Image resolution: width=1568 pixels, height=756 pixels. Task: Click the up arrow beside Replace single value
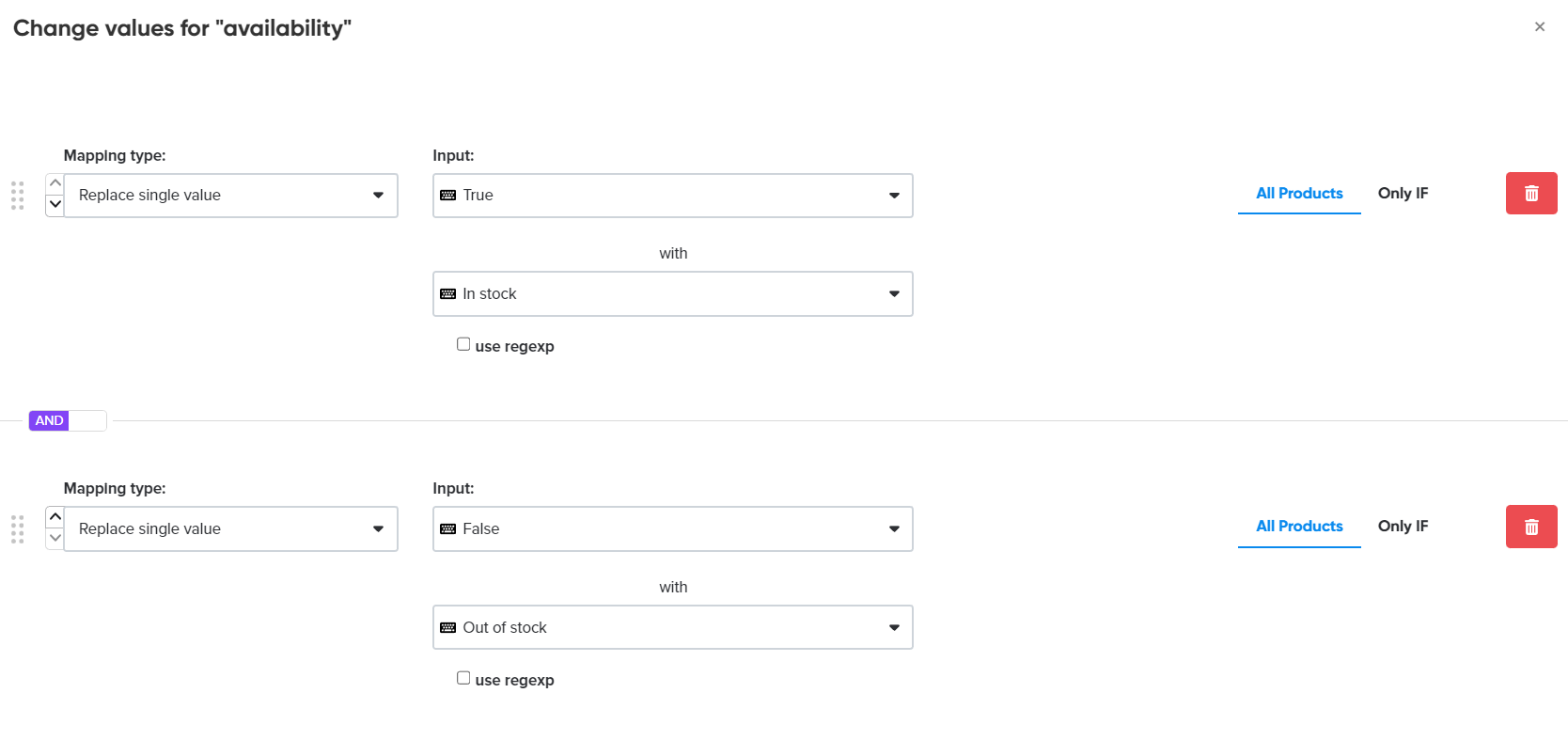[x=54, y=182]
